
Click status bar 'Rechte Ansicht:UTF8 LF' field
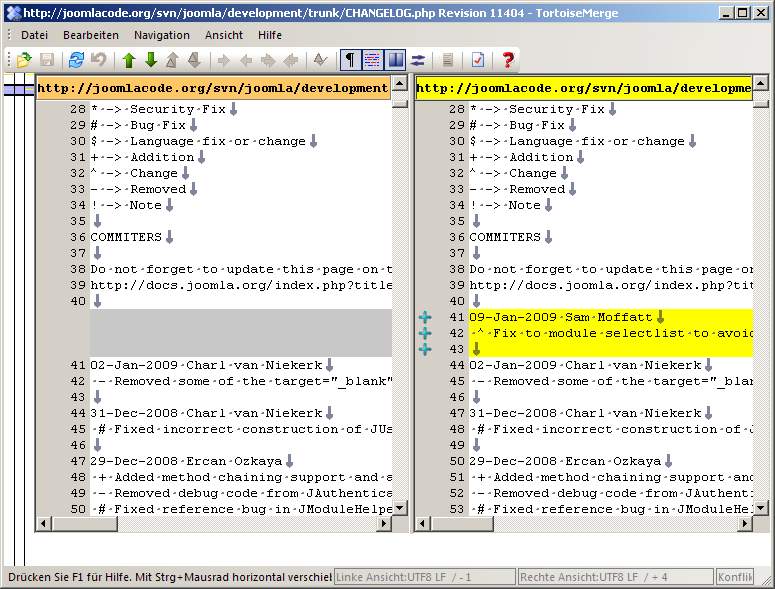[614, 577]
